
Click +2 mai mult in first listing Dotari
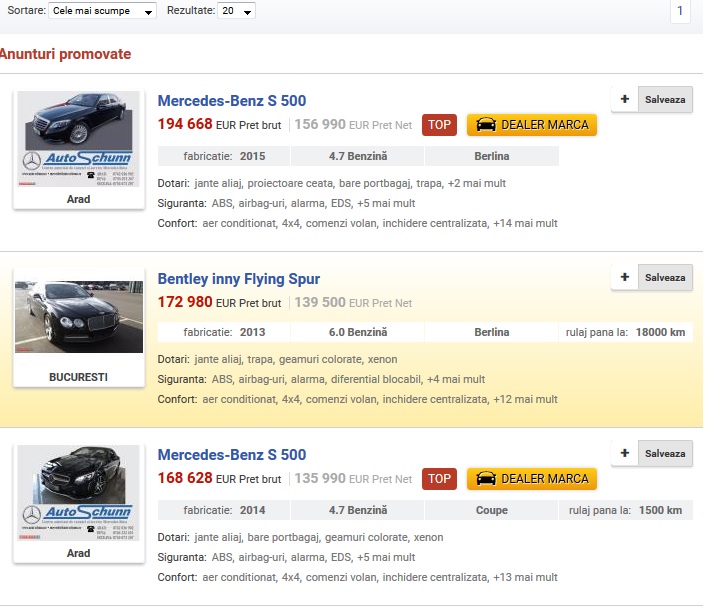[477, 183]
